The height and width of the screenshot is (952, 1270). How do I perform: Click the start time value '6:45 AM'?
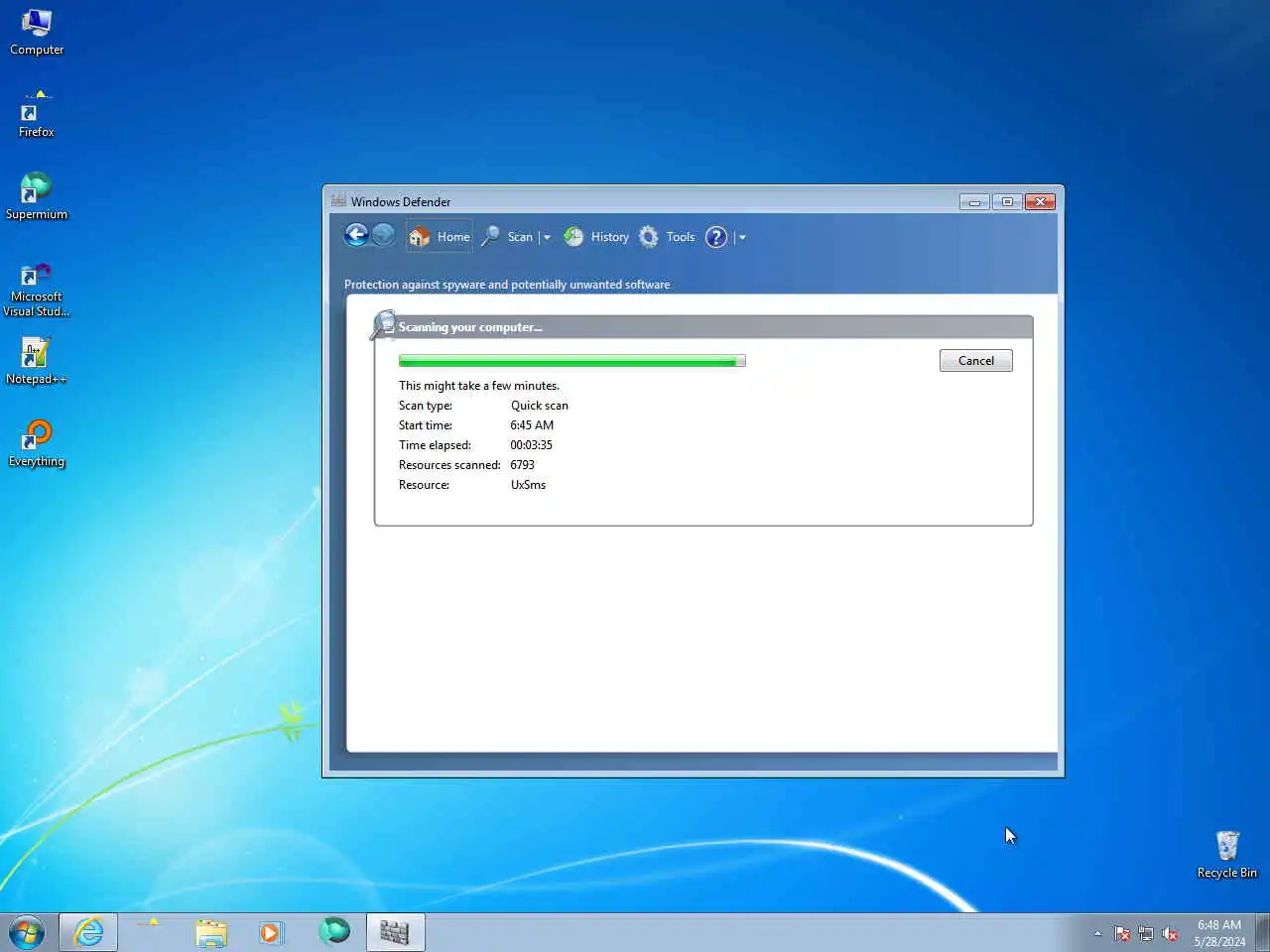click(x=532, y=425)
